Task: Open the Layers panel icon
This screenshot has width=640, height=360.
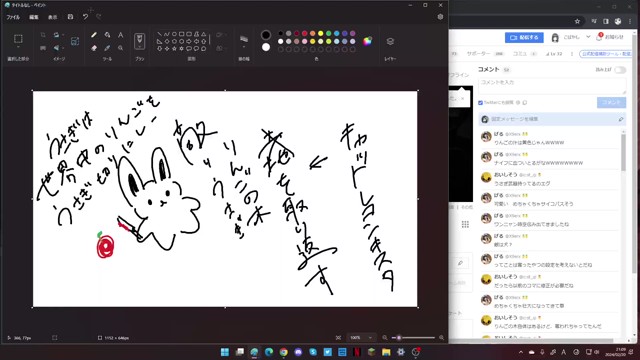Action: 390,41
